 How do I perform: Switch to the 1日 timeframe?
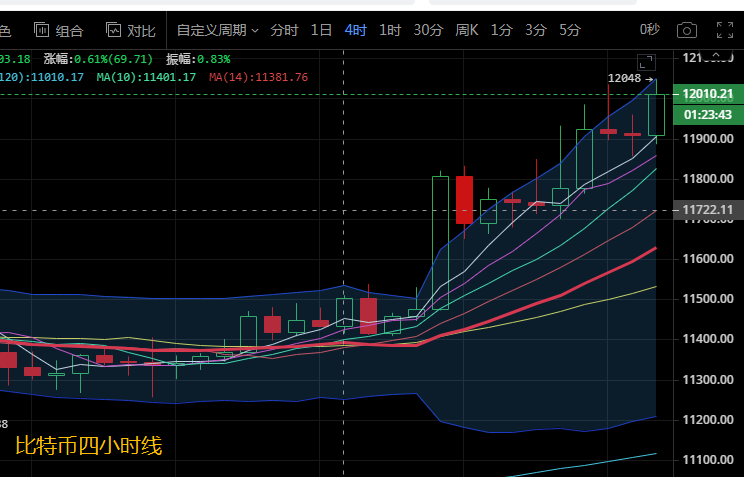(321, 30)
